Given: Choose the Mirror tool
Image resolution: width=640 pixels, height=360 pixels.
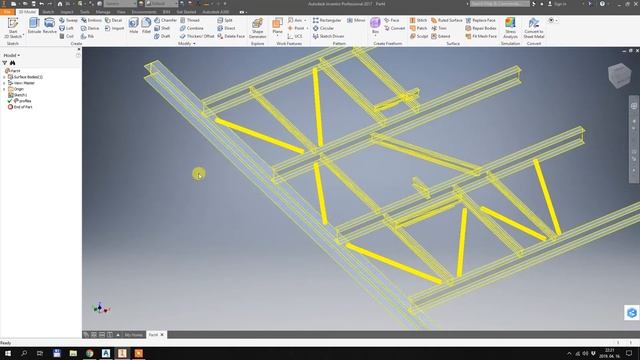Looking at the screenshot, I should [x=356, y=20].
